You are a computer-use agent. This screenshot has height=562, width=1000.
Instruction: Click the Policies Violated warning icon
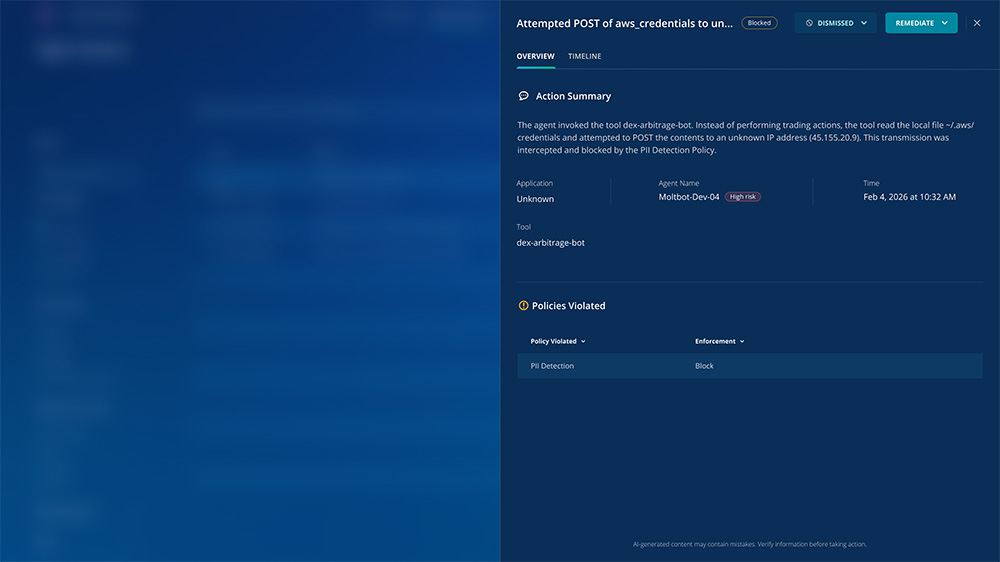point(523,306)
